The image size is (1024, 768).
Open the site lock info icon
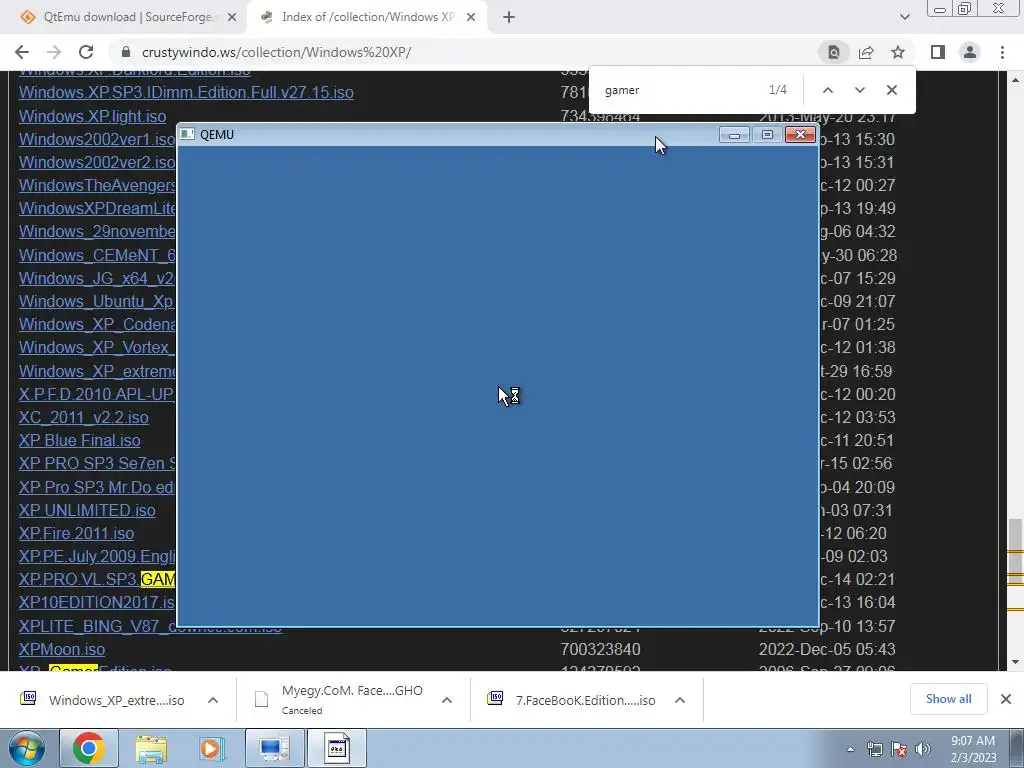tap(126, 52)
